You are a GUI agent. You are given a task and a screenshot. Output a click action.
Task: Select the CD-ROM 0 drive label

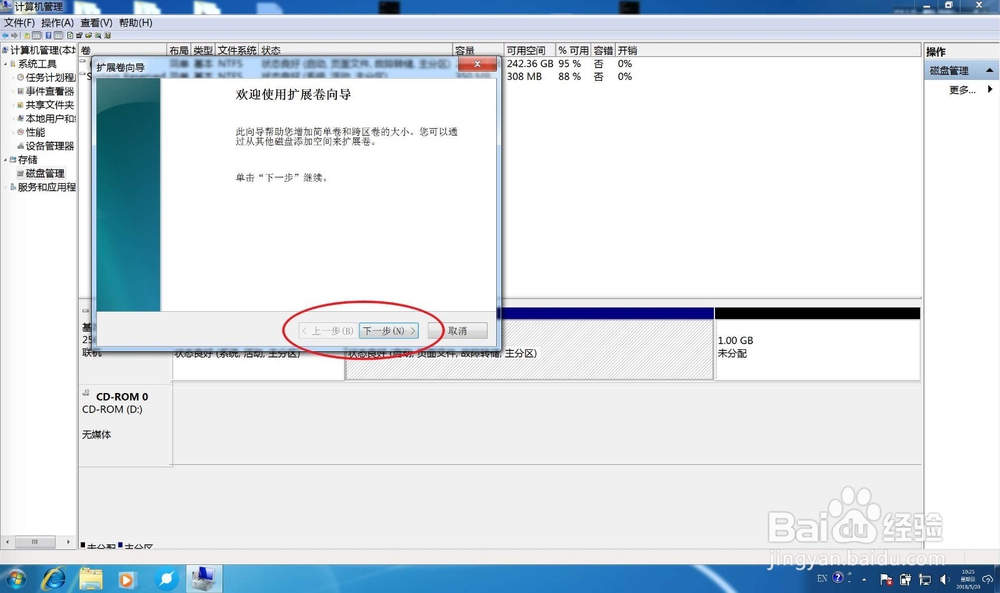(x=122, y=397)
